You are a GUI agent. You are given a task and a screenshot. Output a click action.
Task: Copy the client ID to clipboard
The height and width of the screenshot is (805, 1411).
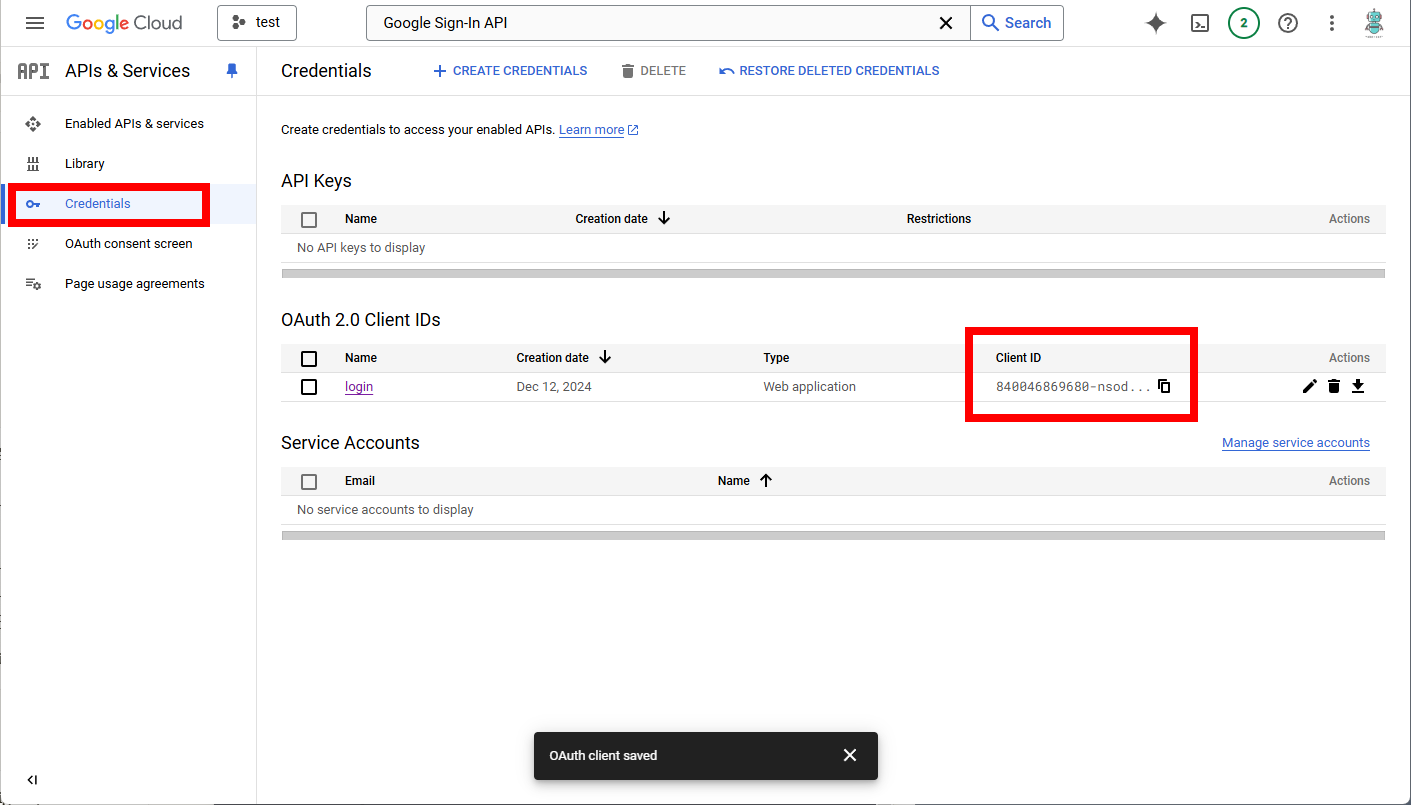pyautogui.click(x=1164, y=386)
